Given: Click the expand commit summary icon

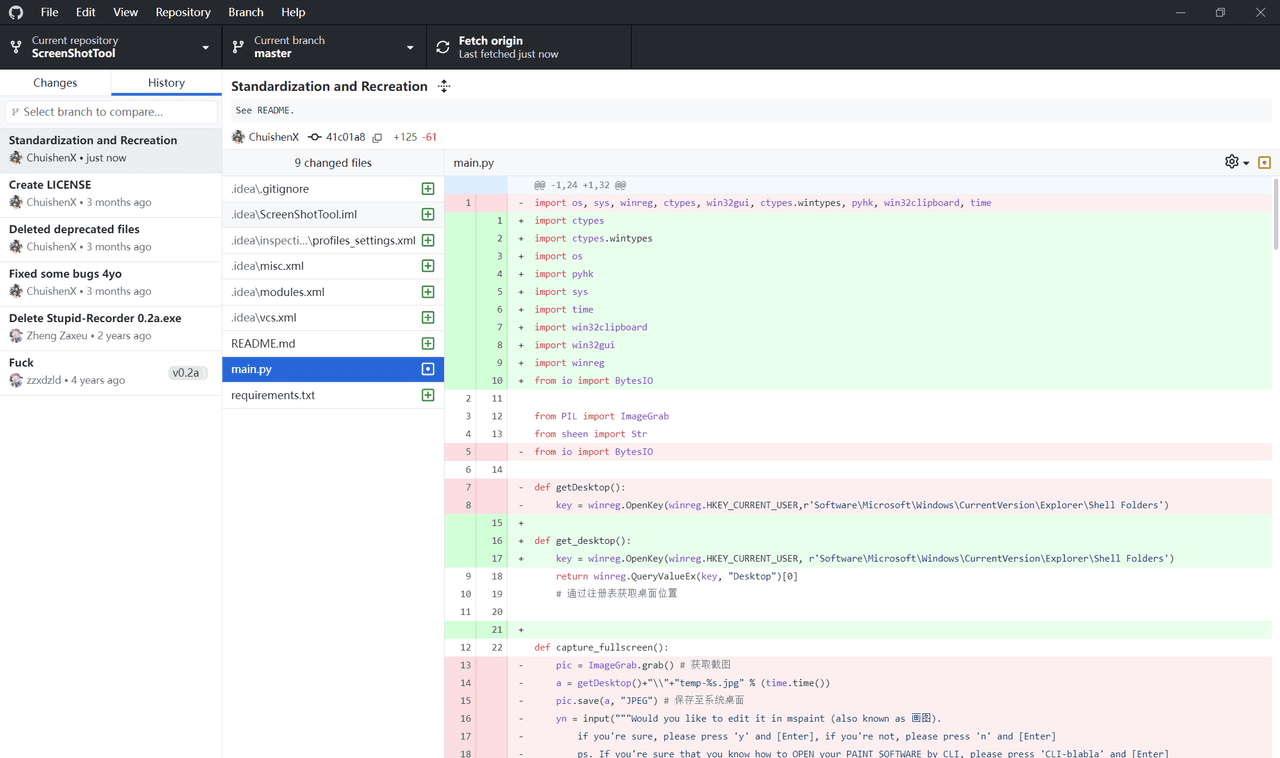Looking at the screenshot, I should click(444, 87).
